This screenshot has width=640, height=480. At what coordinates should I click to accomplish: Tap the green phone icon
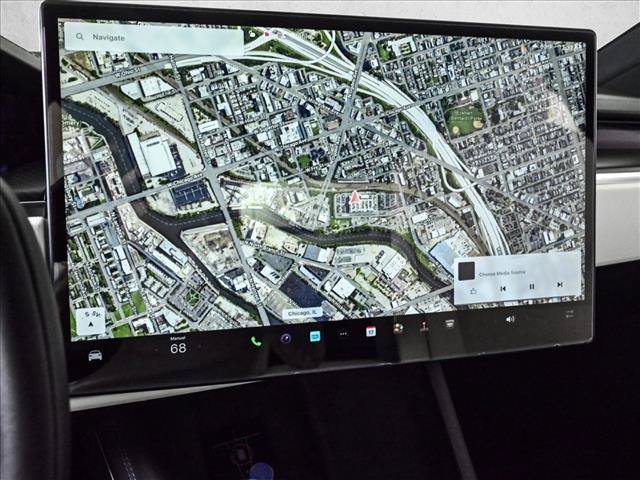click(256, 341)
